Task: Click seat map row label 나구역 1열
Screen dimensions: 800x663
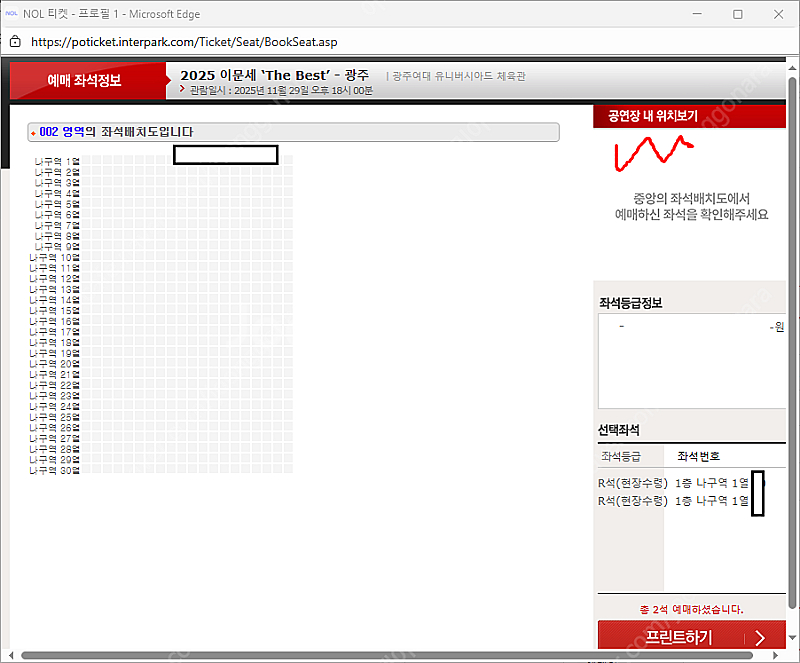Action: [x=57, y=162]
